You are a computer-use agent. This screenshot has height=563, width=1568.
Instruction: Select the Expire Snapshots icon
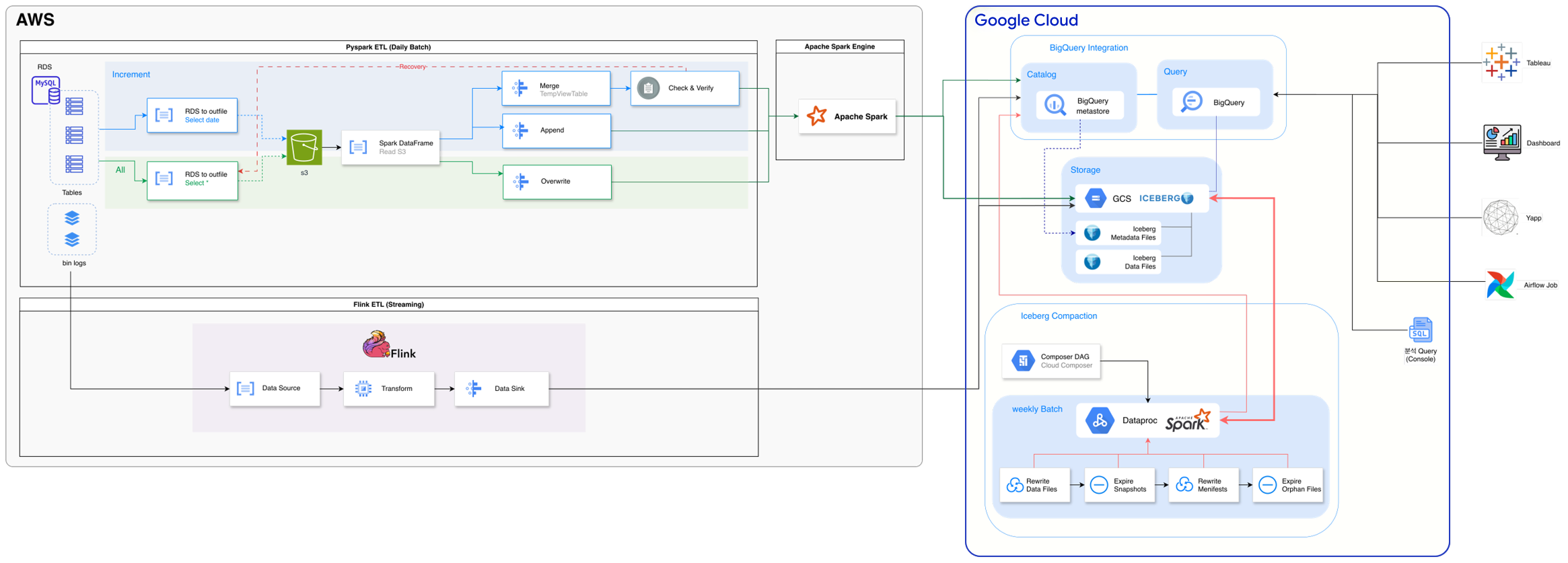[1099, 485]
